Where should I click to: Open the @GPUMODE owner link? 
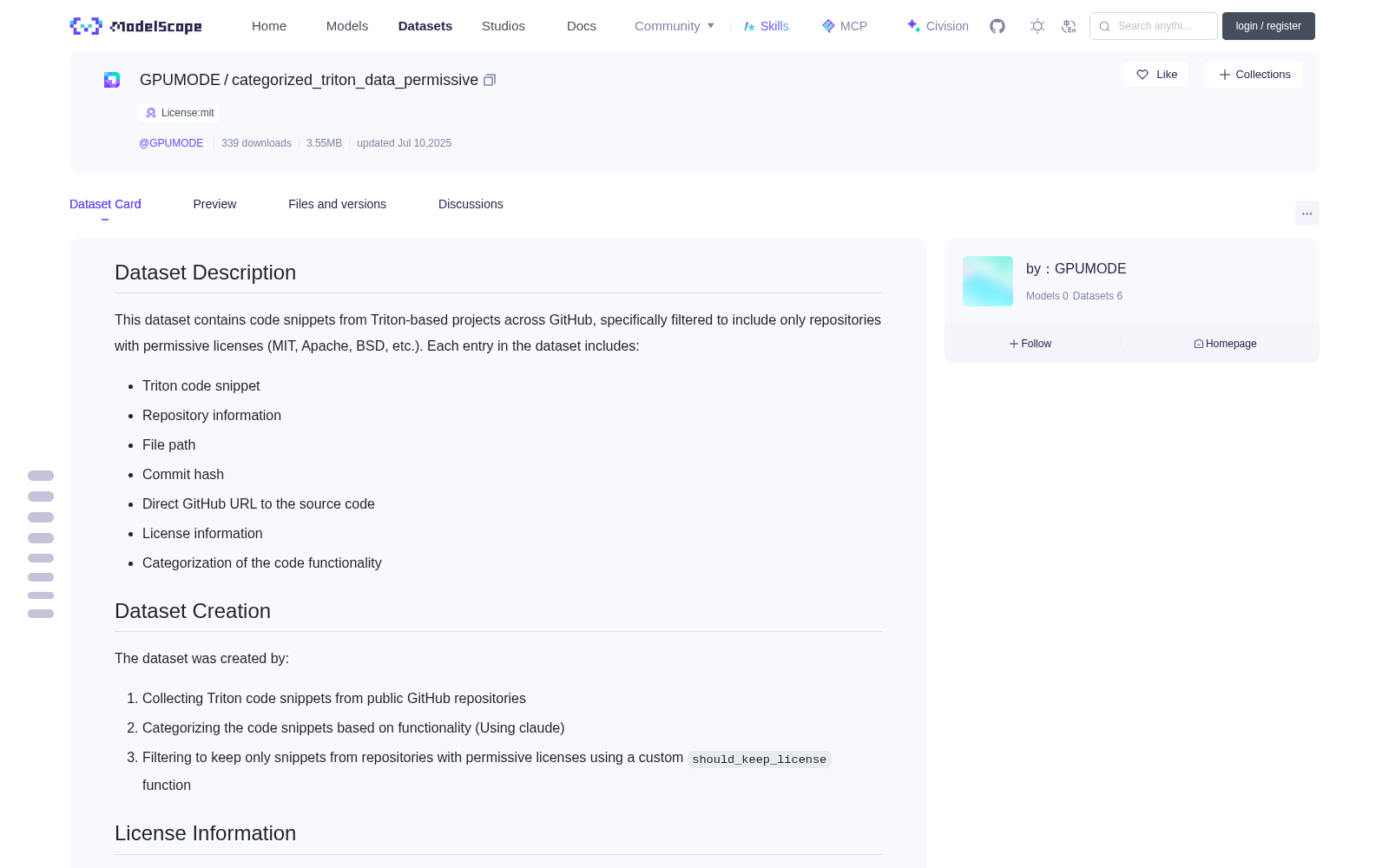coord(171,143)
